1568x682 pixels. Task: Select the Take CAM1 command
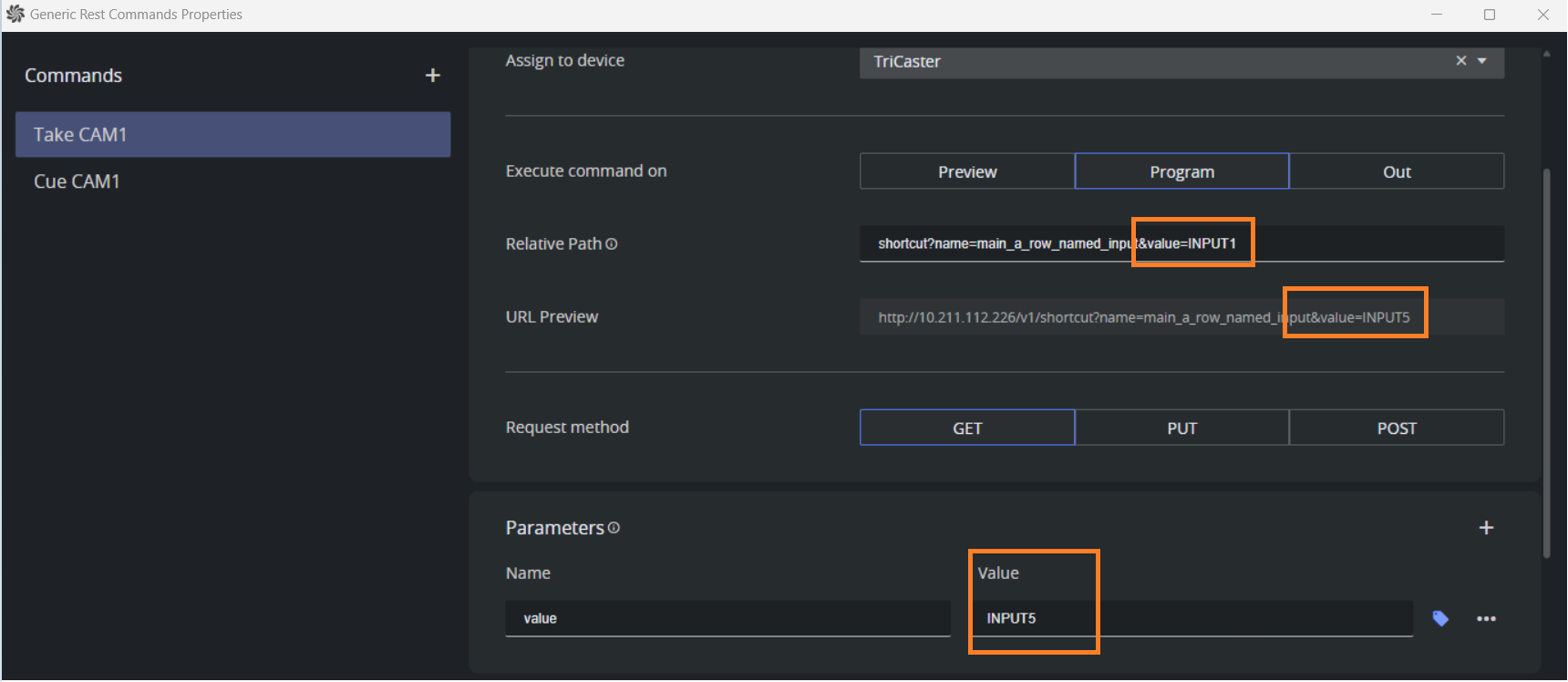tap(233, 135)
